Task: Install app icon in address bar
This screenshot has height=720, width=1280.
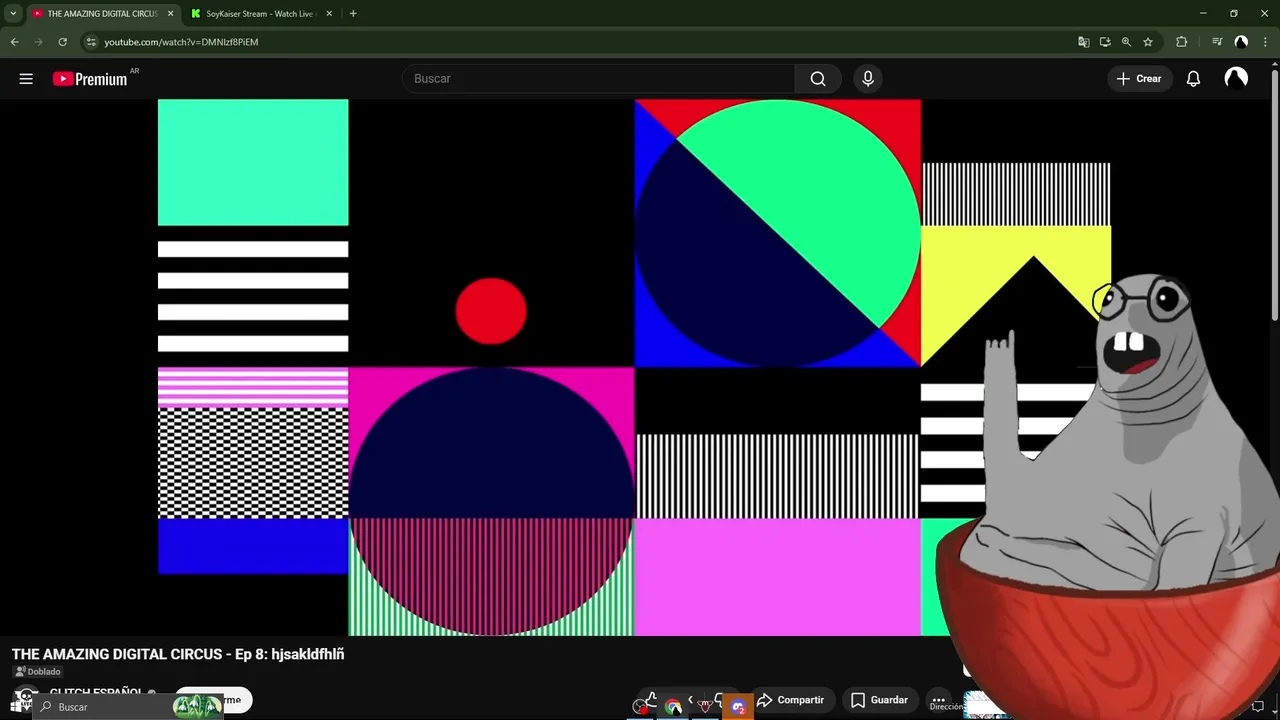Action: coord(1105,42)
